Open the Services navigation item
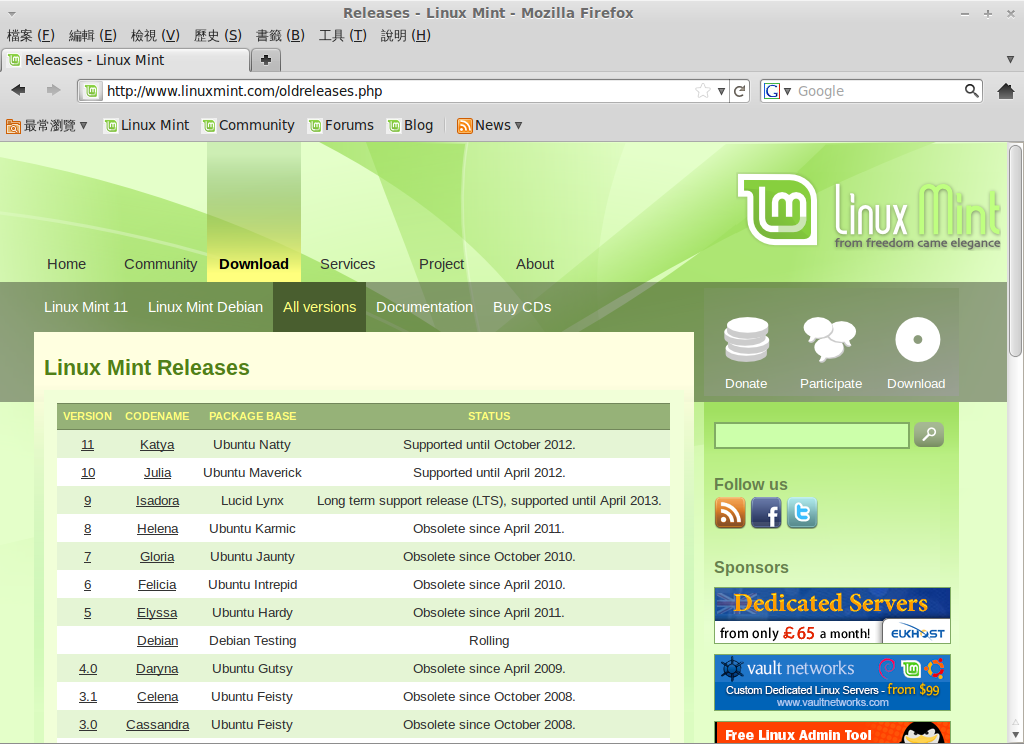The height and width of the screenshot is (744, 1024). pos(347,264)
